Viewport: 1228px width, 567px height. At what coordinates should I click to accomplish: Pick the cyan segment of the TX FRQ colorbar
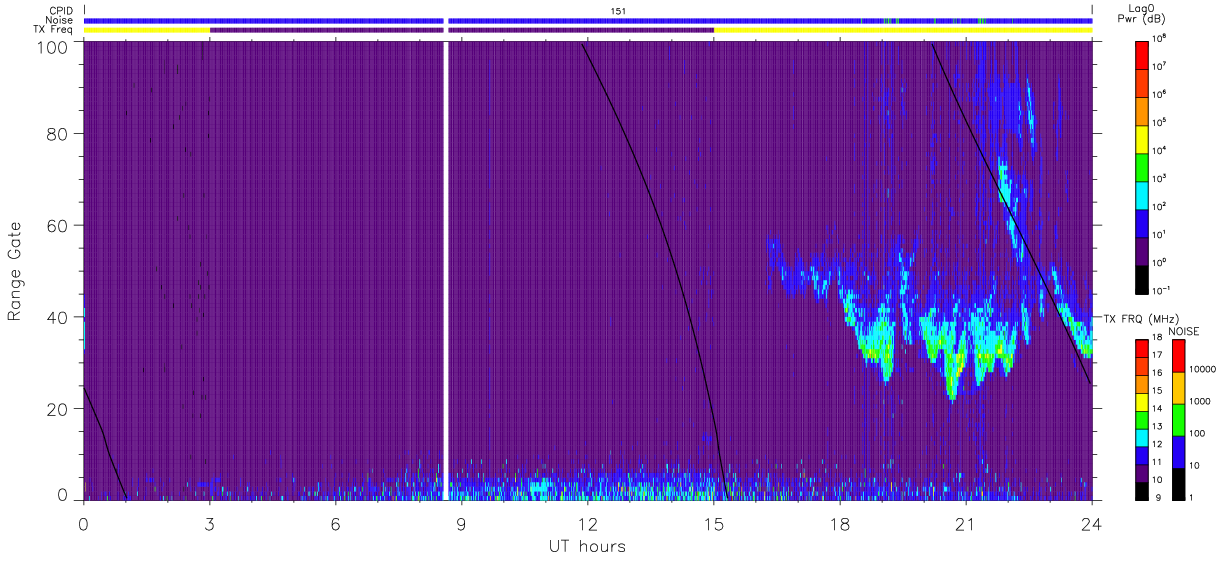click(1143, 437)
